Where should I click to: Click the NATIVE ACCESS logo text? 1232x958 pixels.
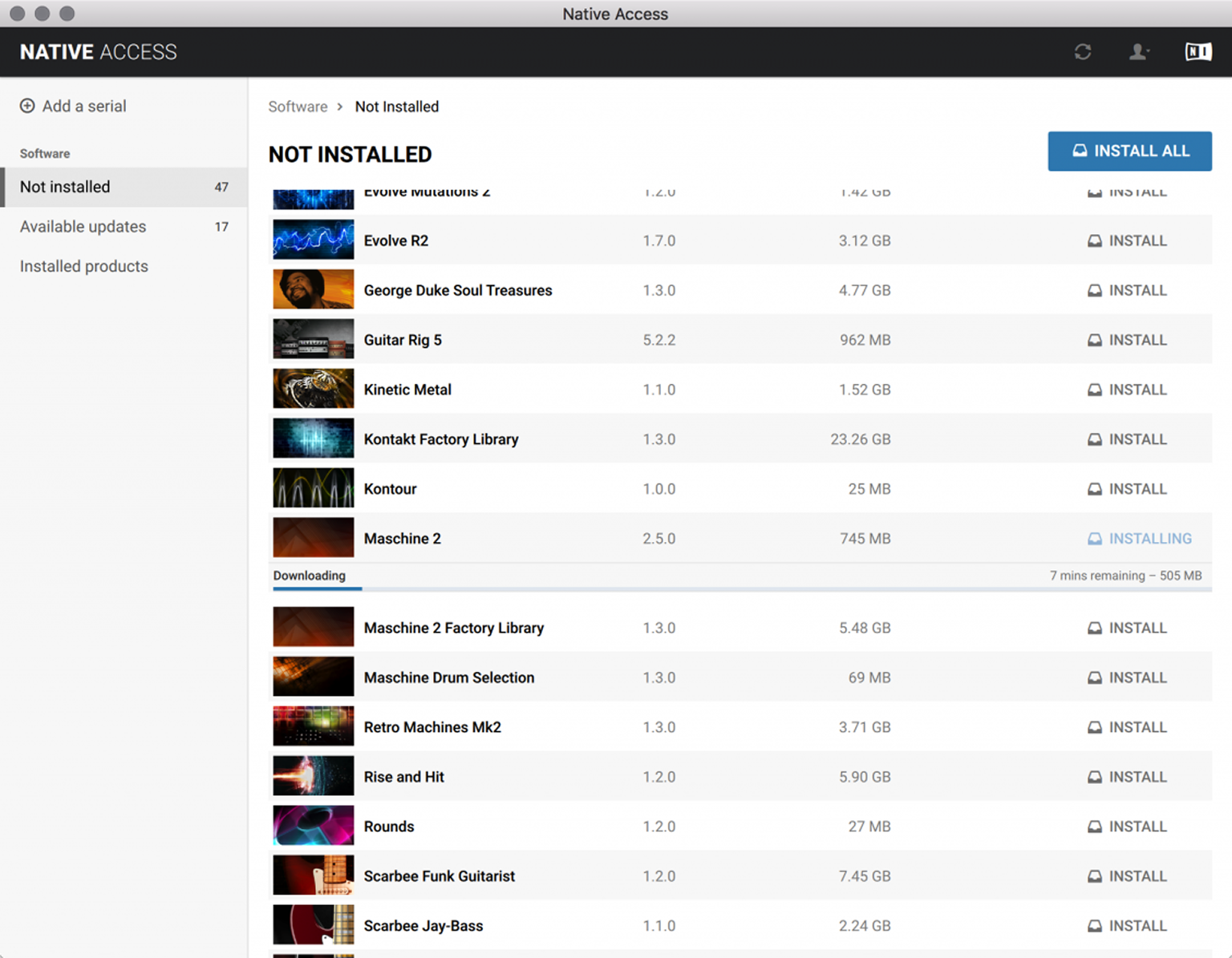point(98,52)
